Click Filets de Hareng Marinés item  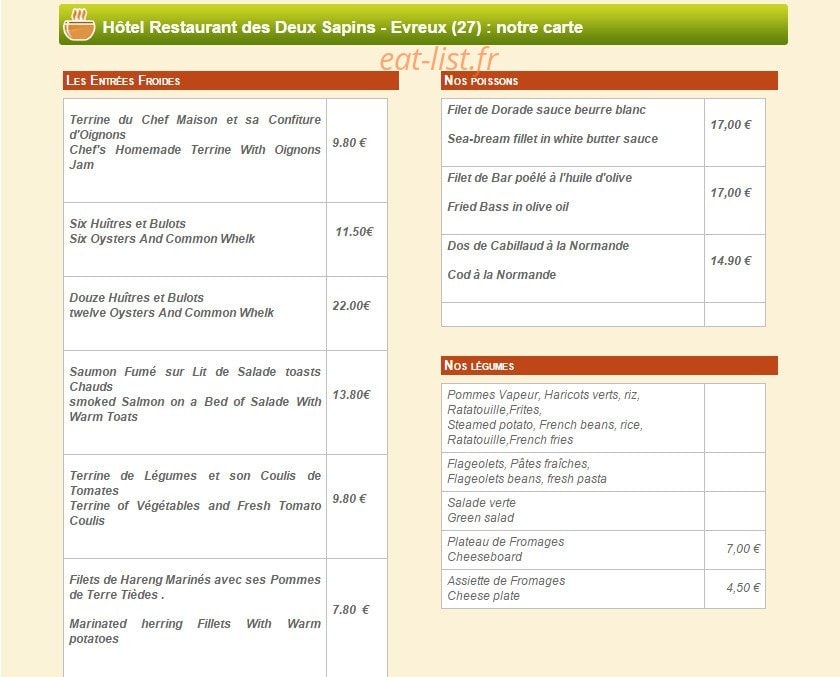(195, 609)
